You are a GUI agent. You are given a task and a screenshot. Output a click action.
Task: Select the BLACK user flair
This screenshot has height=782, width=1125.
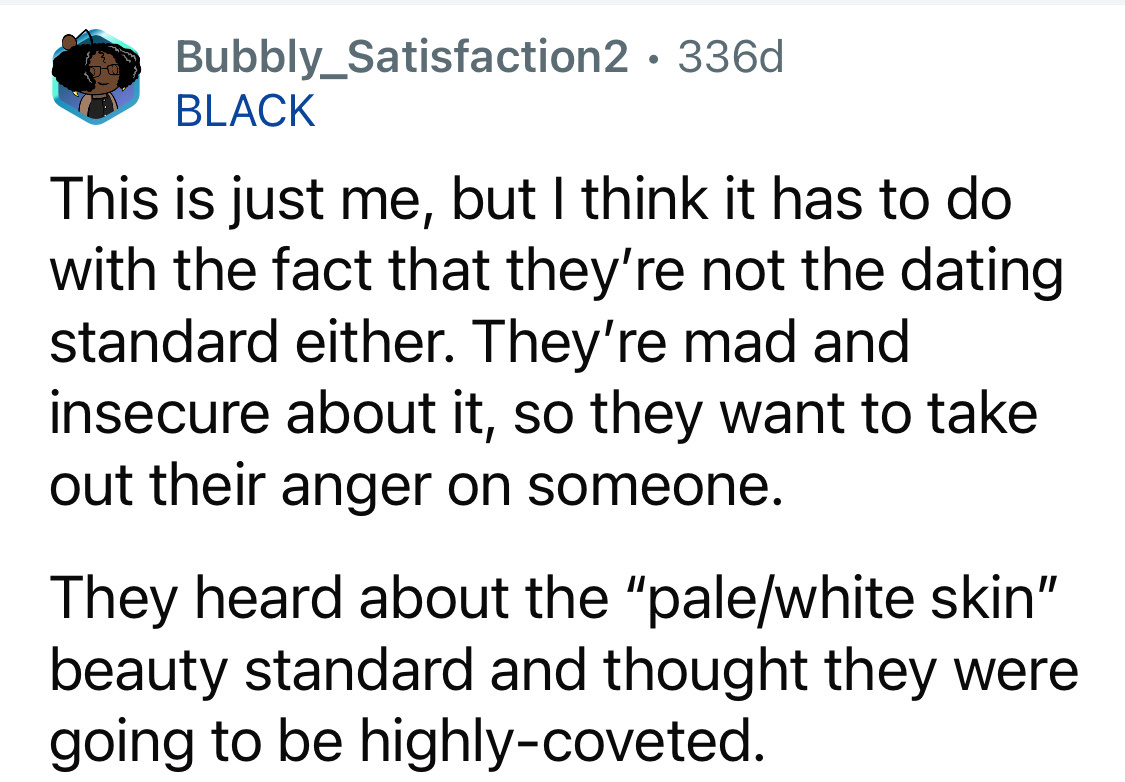245,111
